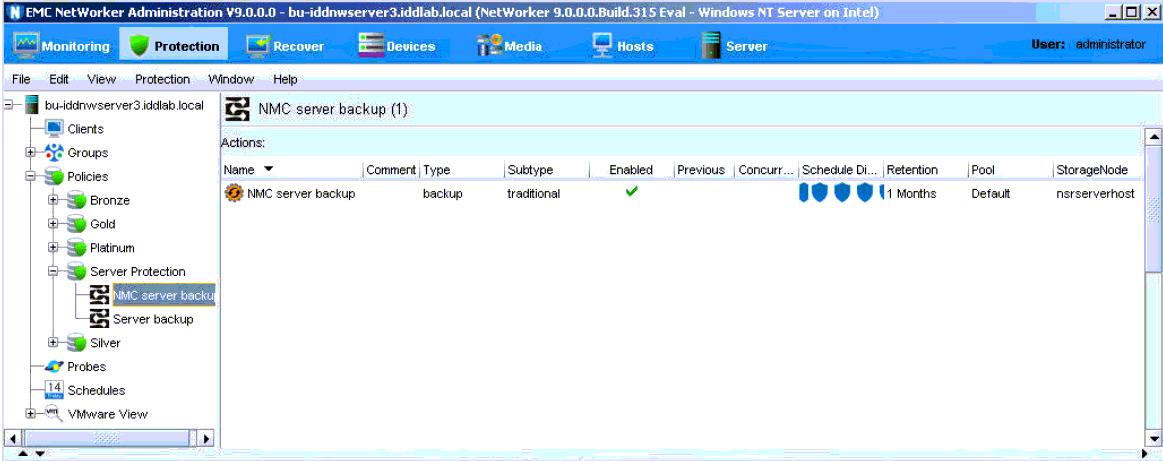Switch to the Hosts tab
This screenshot has width=1163, height=461.
[x=622, y=46]
